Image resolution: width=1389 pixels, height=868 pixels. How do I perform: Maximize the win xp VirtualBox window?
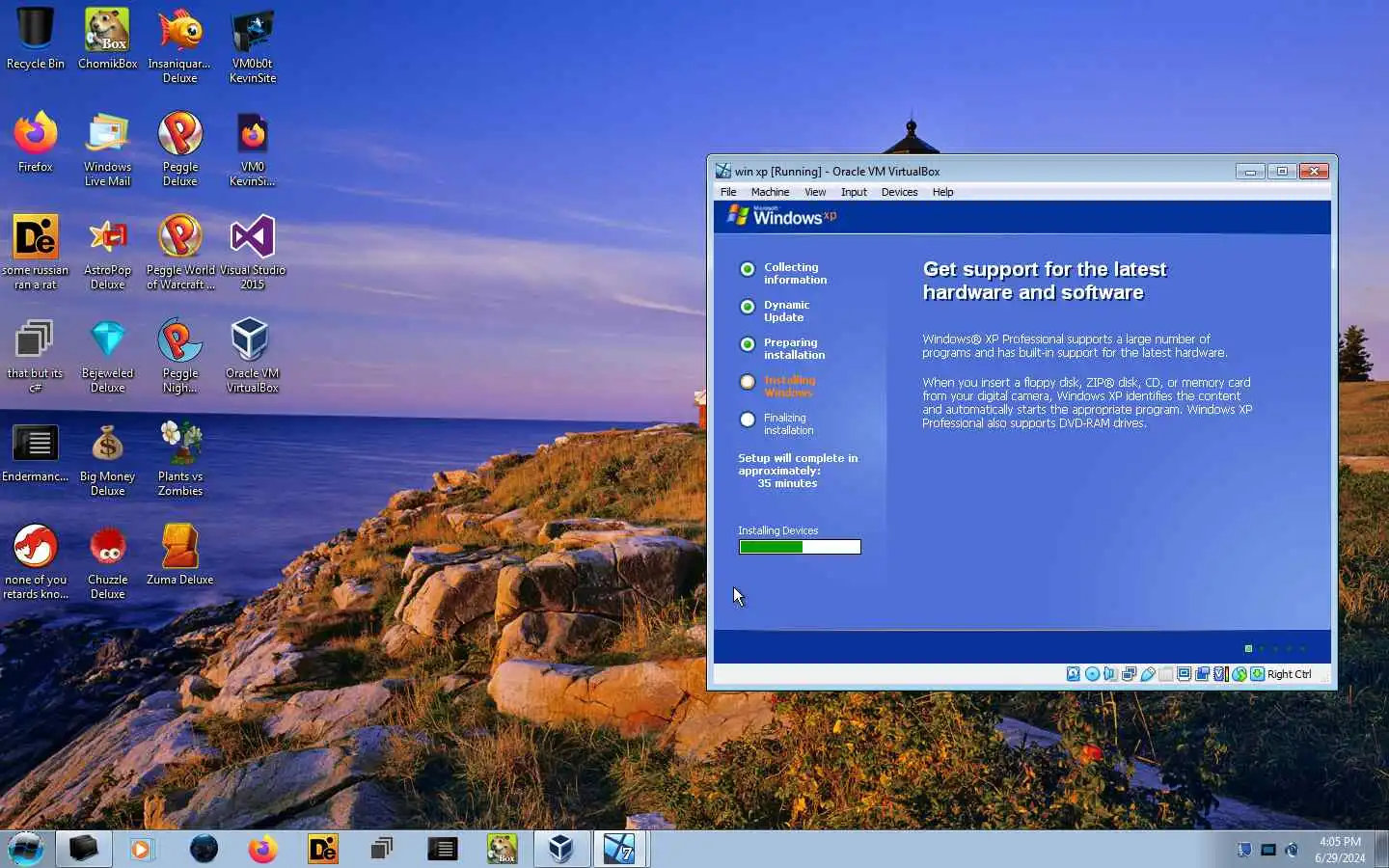pyautogui.click(x=1282, y=171)
